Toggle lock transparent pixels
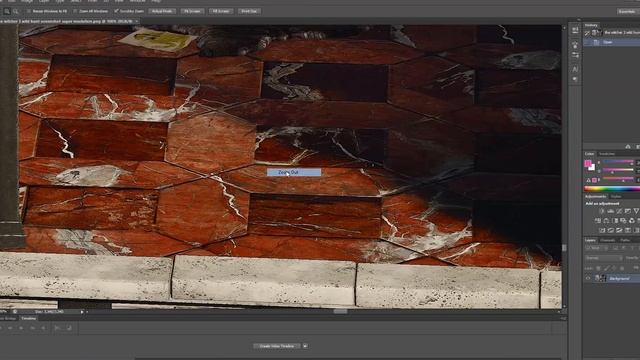 coord(598,268)
